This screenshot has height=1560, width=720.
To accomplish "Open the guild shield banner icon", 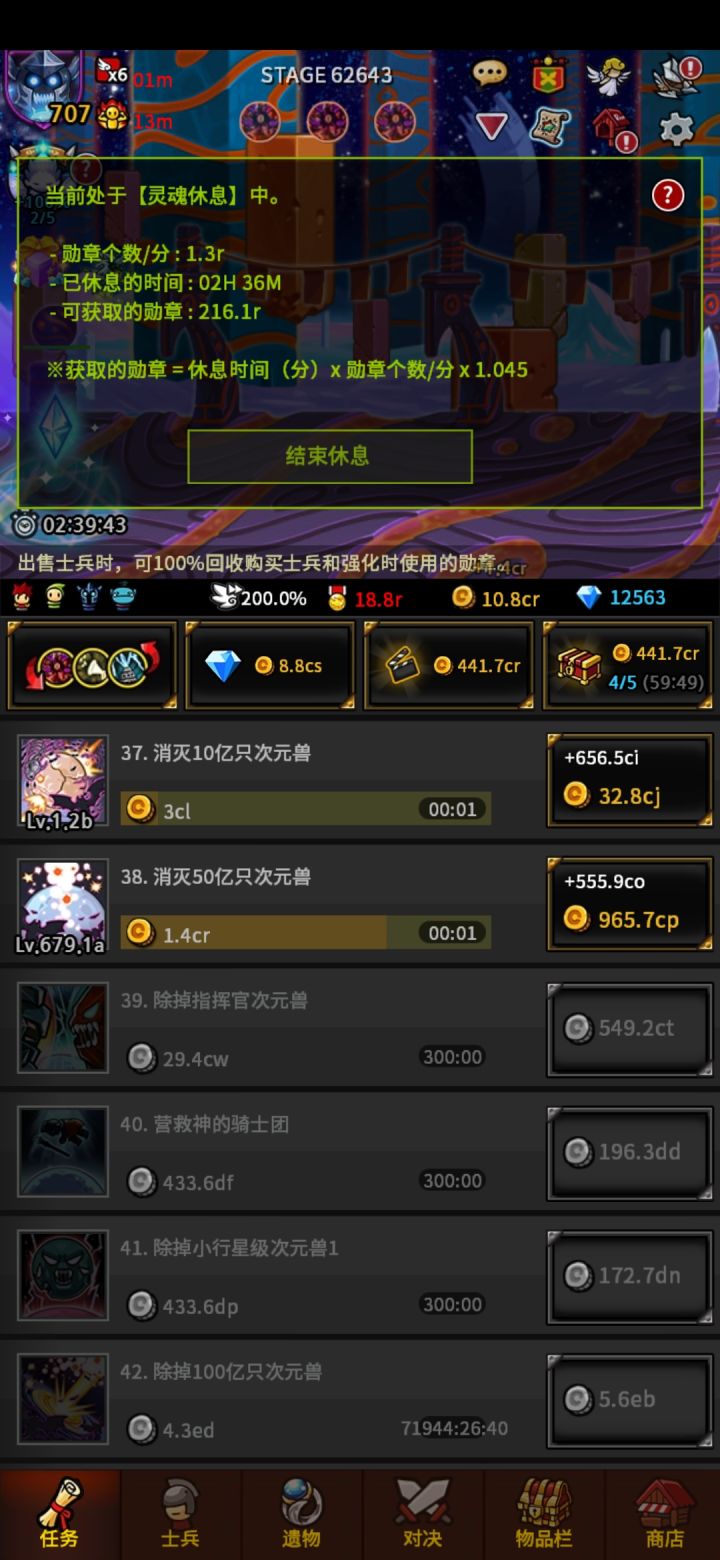I will point(548,75).
